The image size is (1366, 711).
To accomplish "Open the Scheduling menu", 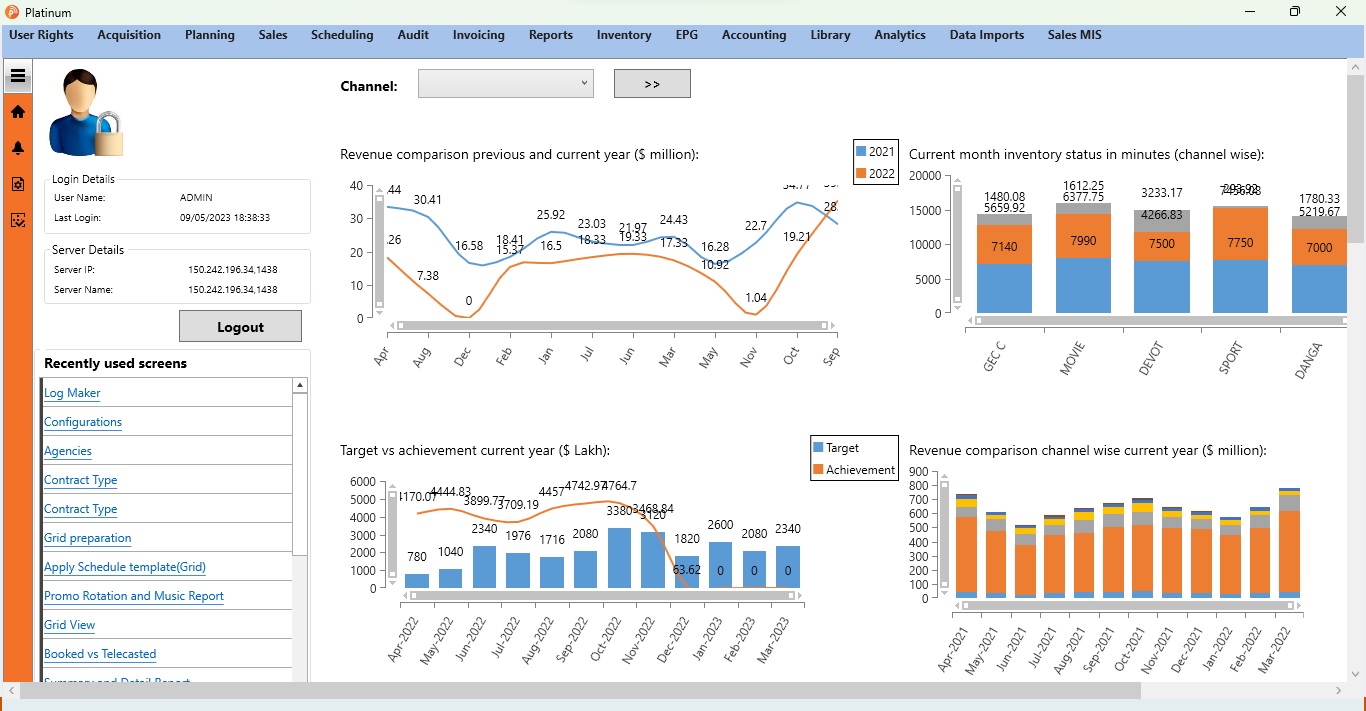I will (342, 35).
